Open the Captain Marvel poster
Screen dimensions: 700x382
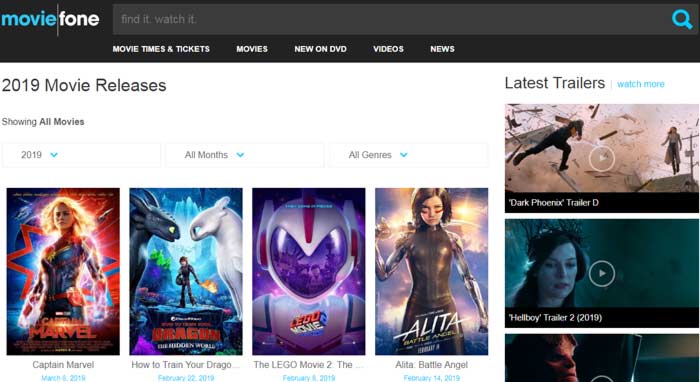(63, 271)
